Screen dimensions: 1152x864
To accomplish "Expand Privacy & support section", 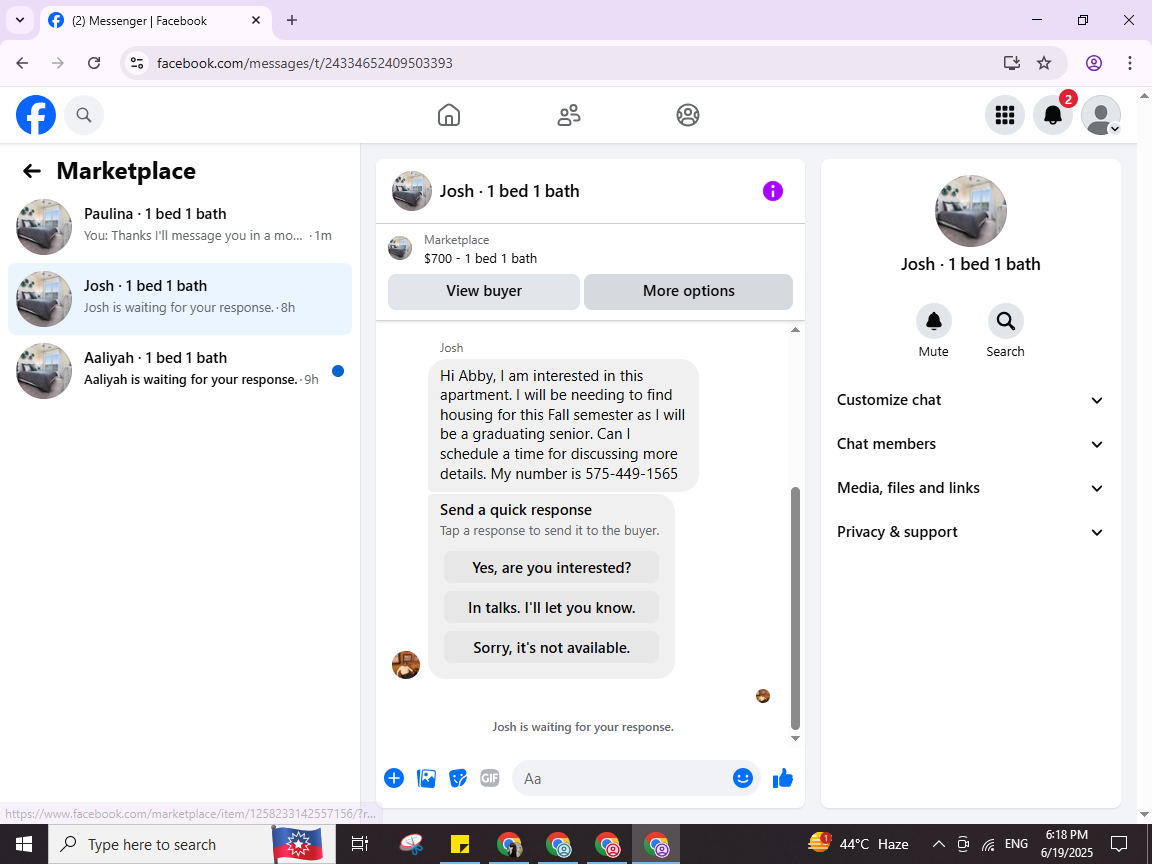I will [970, 533].
